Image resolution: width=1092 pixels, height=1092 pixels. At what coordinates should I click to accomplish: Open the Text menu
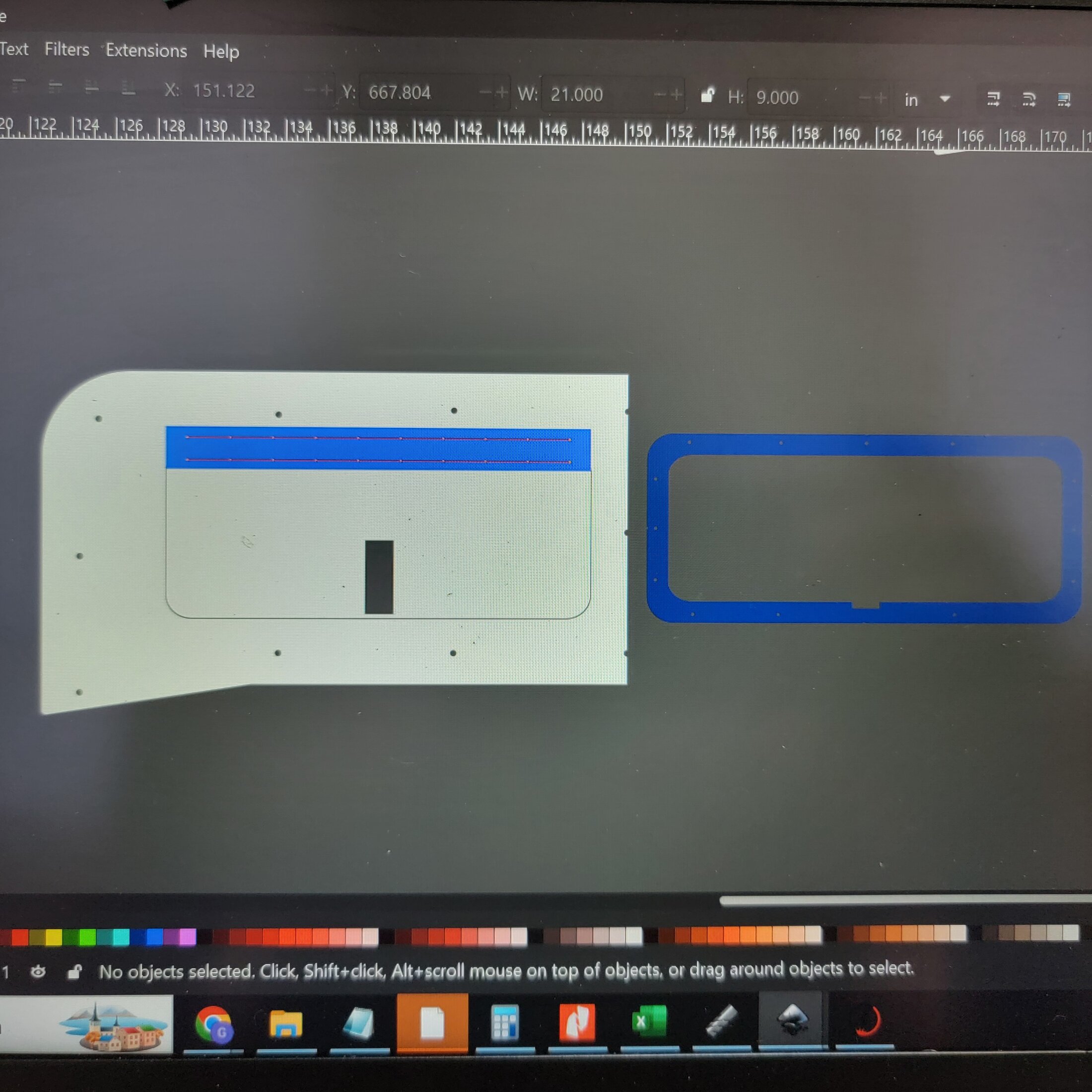coord(13,49)
